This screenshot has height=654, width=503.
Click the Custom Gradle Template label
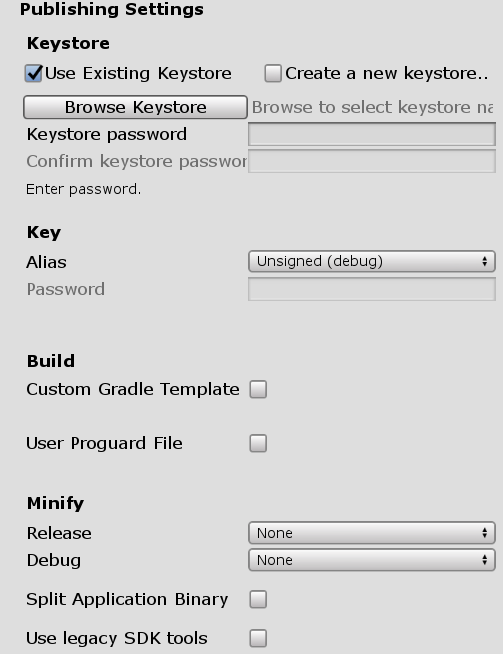pyautogui.click(x=133, y=389)
